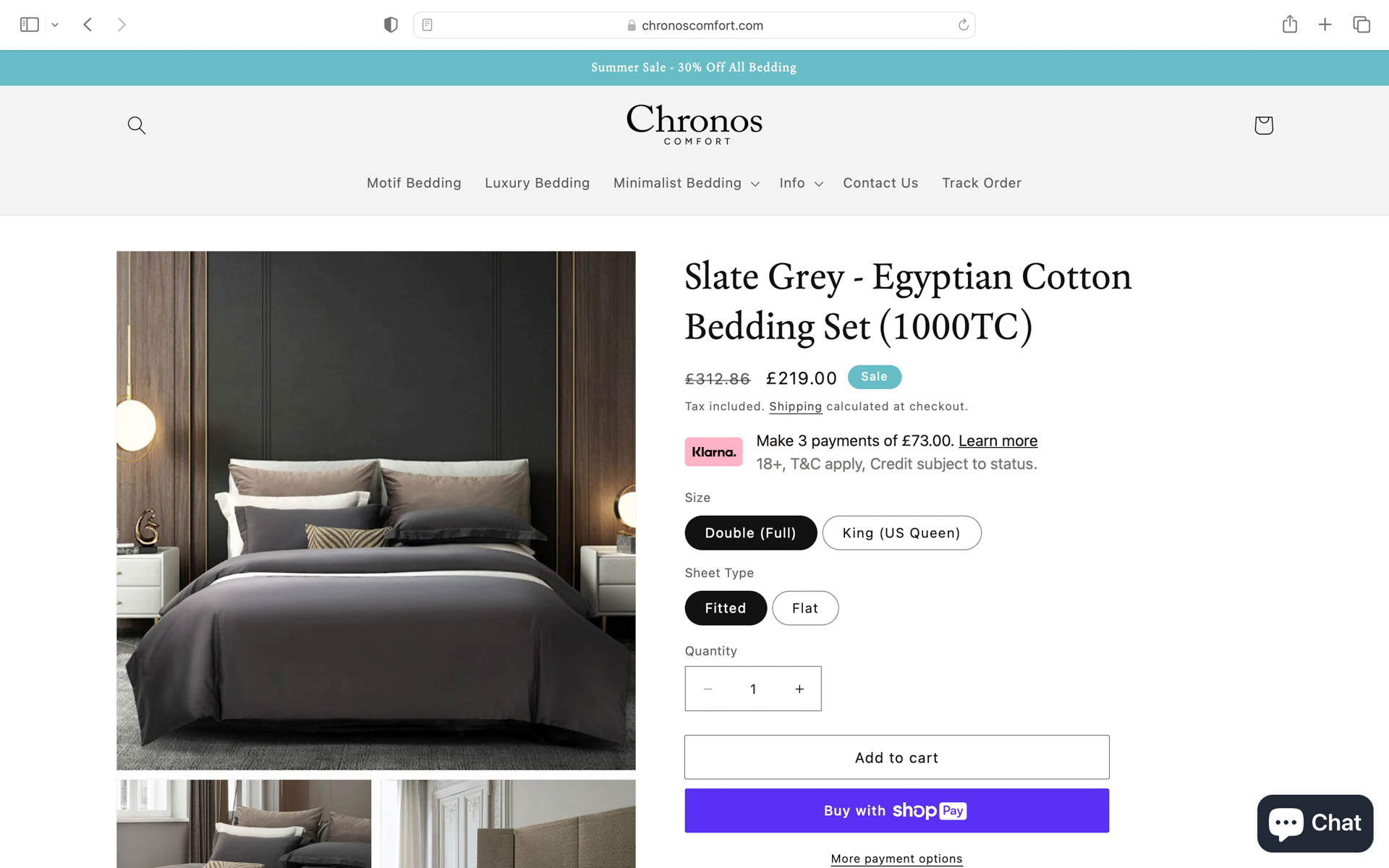Go to Track Order page
This screenshot has height=868, width=1389.
tap(981, 183)
